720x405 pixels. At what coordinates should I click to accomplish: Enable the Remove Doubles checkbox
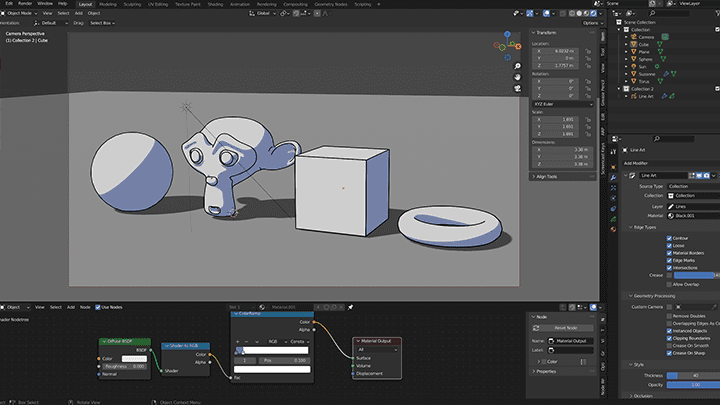coord(669,316)
